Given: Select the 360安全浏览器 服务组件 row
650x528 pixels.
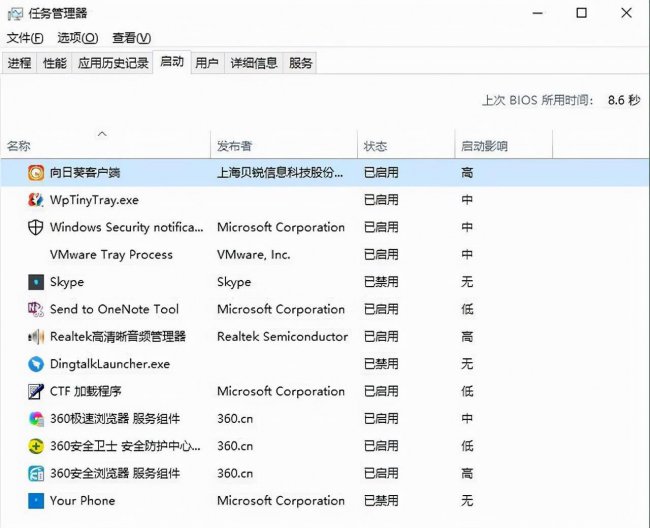Looking at the screenshot, I should [x=325, y=473].
